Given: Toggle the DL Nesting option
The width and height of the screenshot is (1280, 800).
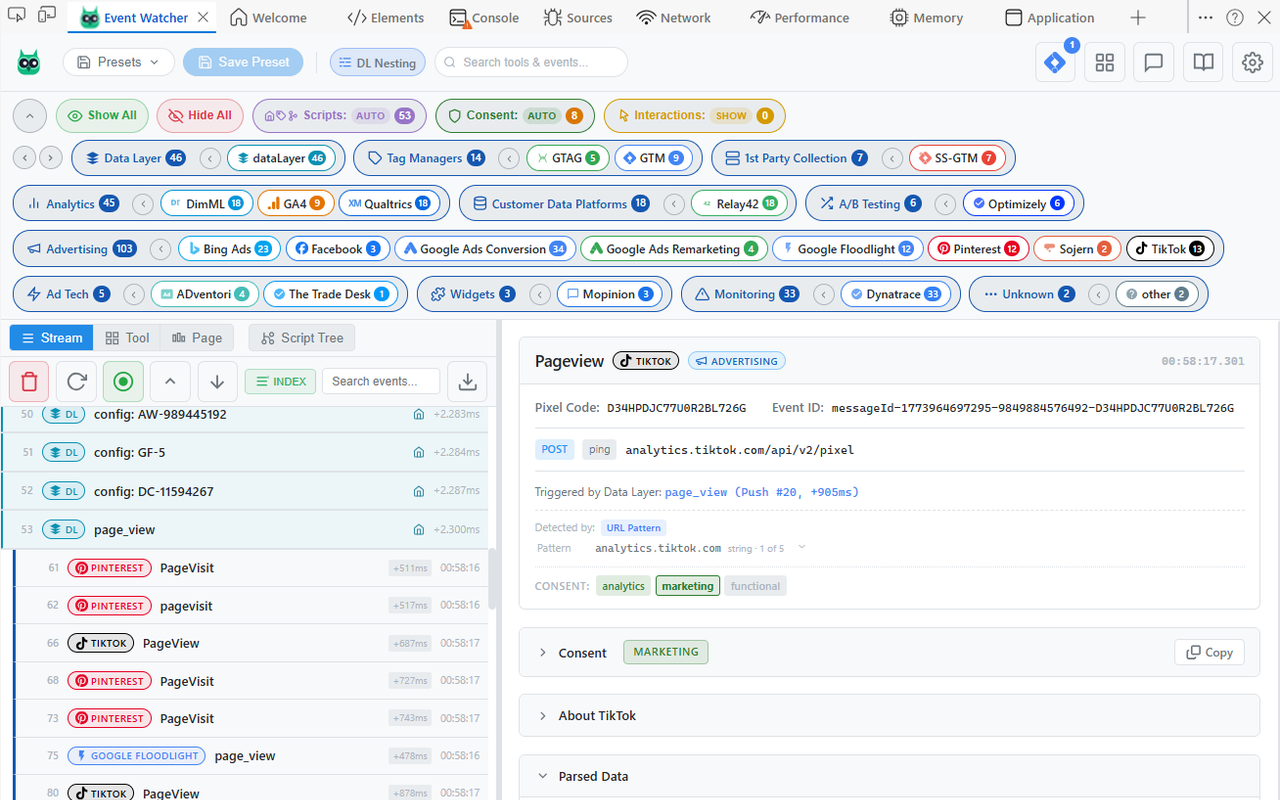Looking at the screenshot, I should pyautogui.click(x=378, y=62).
